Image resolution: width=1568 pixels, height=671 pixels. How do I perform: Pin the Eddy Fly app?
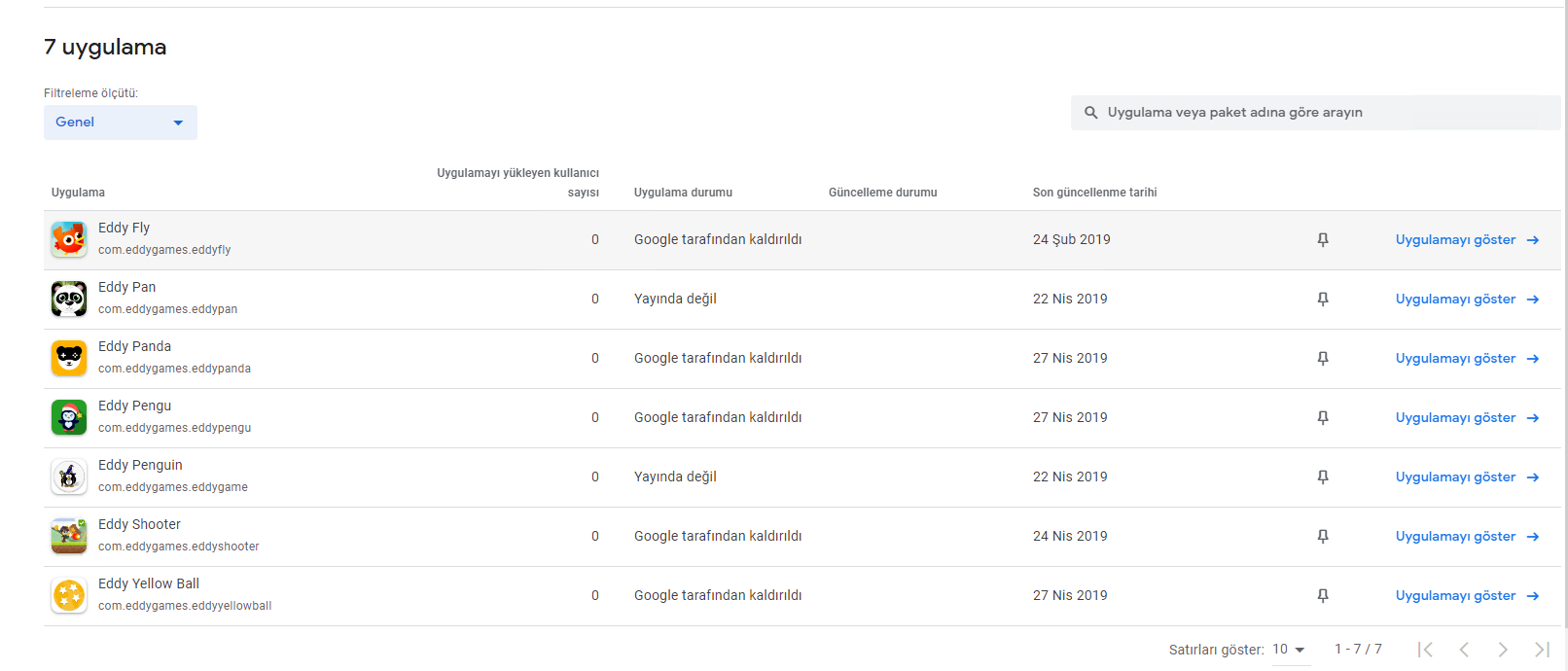[1323, 239]
